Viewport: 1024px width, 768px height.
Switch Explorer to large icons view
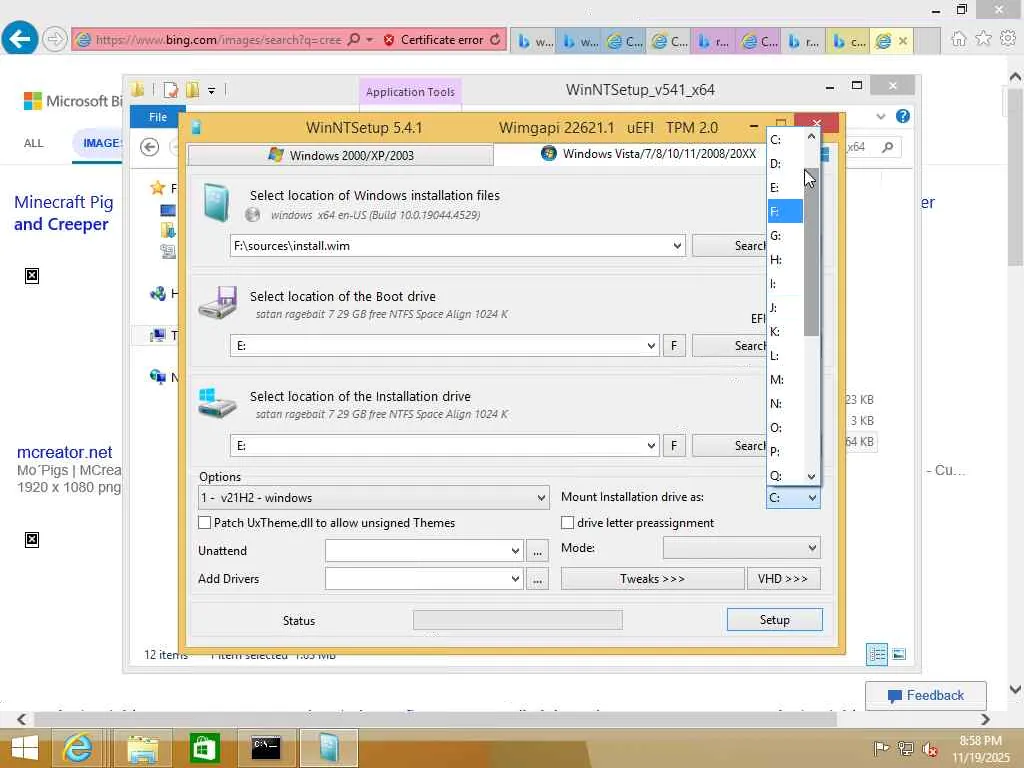pyautogui.click(x=899, y=654)
